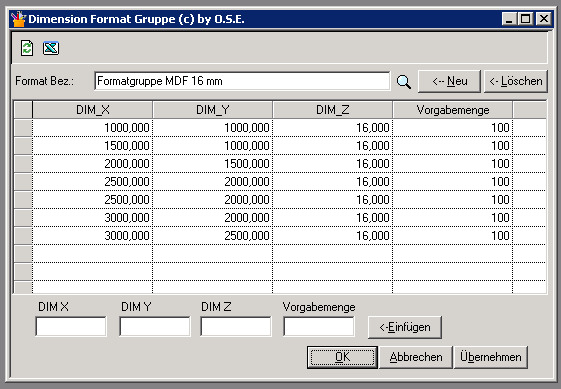Select the DIM_X column header
561x389 pixels.
pyautogui.click(x=93, y=110)
